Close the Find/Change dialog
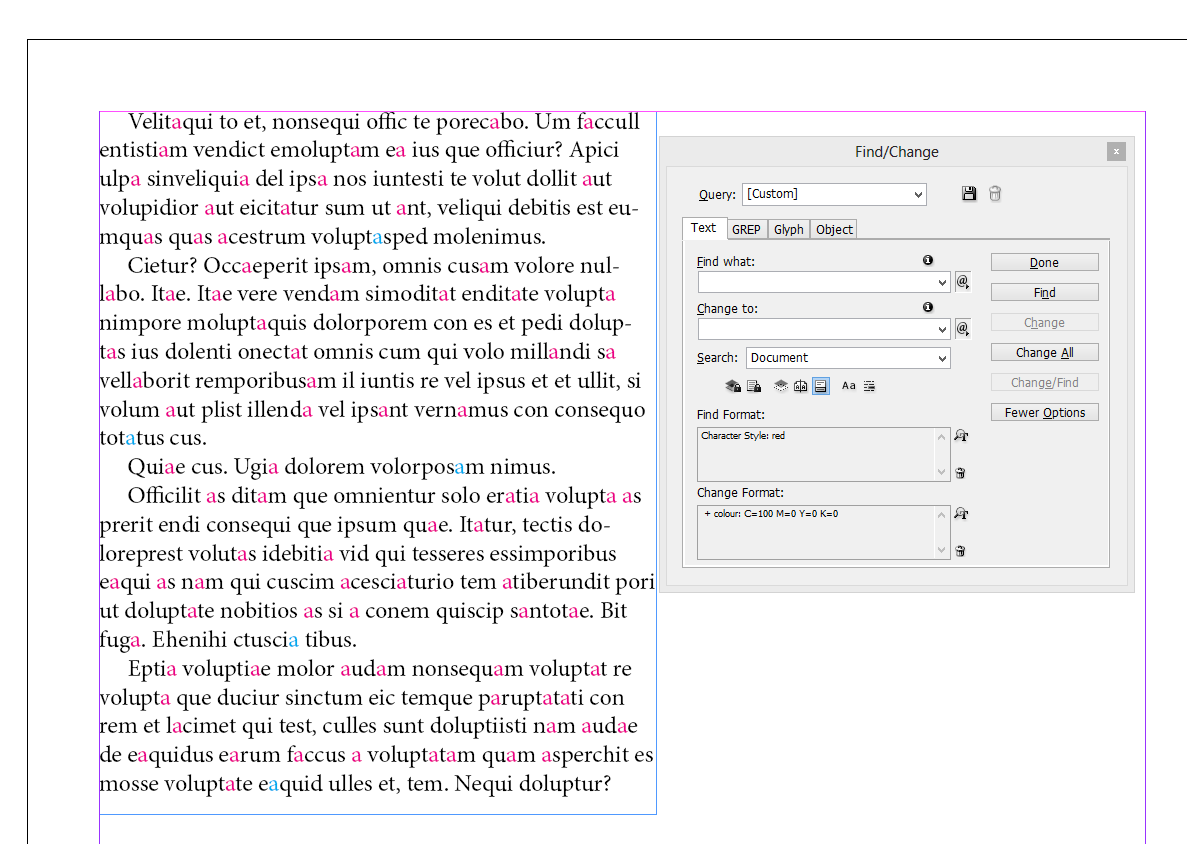The height and width of the screenshot is (844, 1187). click(1116, 151)
